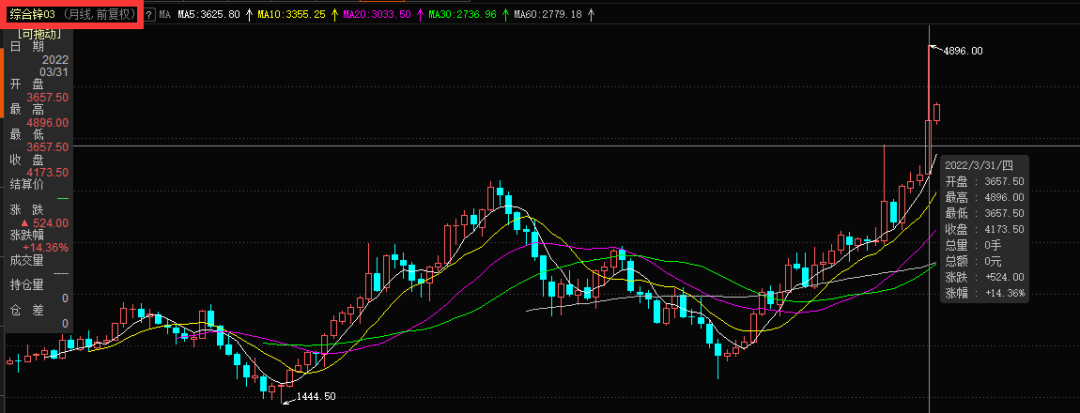Select the MA30:2736.96 indicator text
1080x413 pixels.
point(462,15)
